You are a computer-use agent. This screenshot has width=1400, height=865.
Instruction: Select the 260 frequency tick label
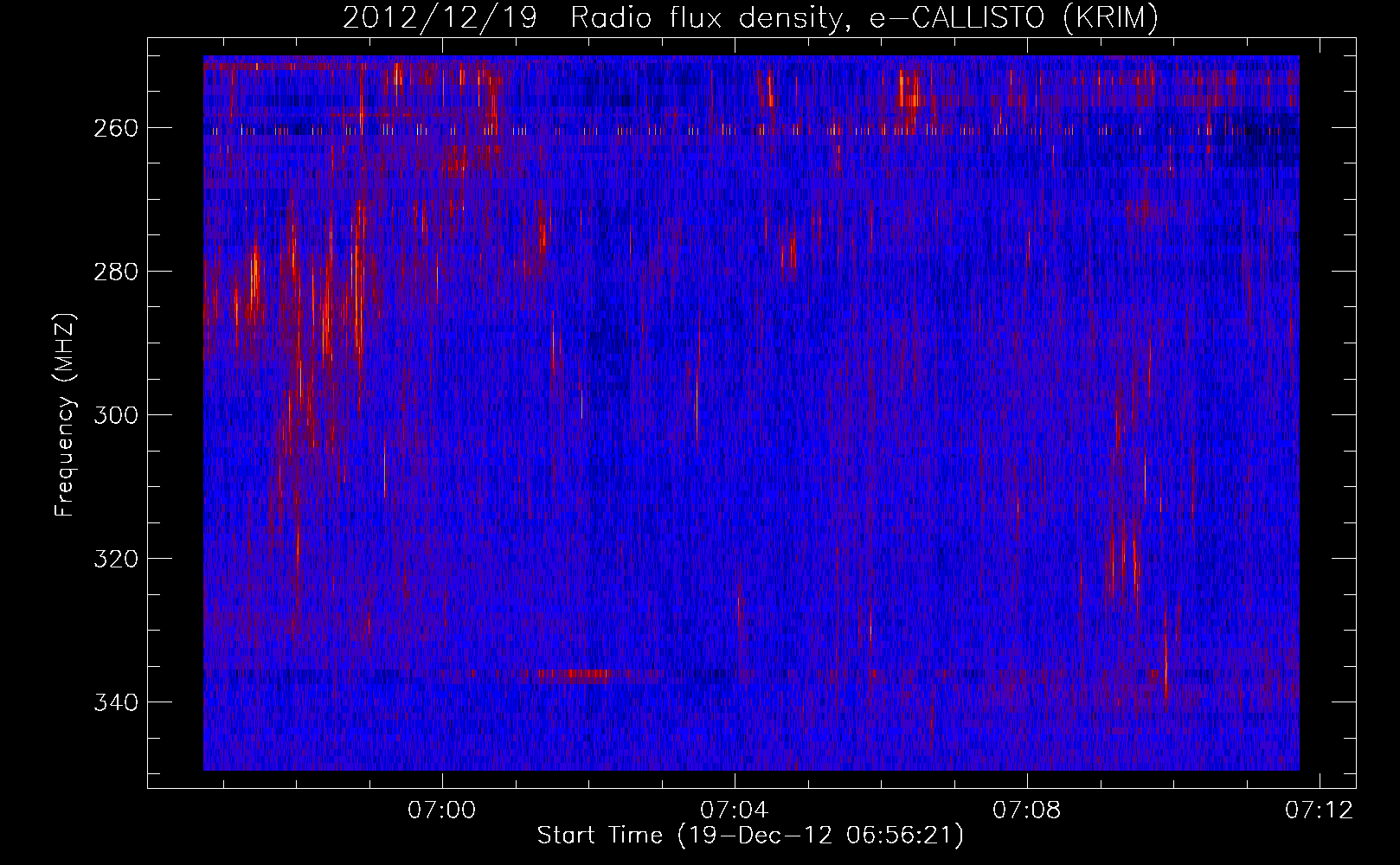point(115,129)
